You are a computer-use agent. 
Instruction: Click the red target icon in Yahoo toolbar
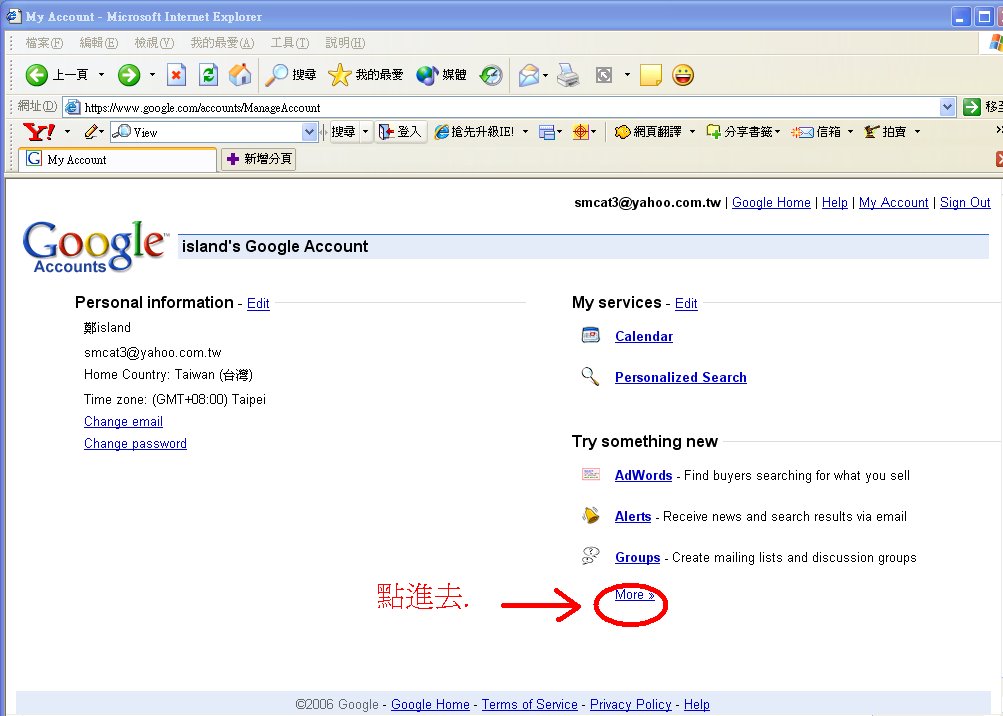coord(580,132)
